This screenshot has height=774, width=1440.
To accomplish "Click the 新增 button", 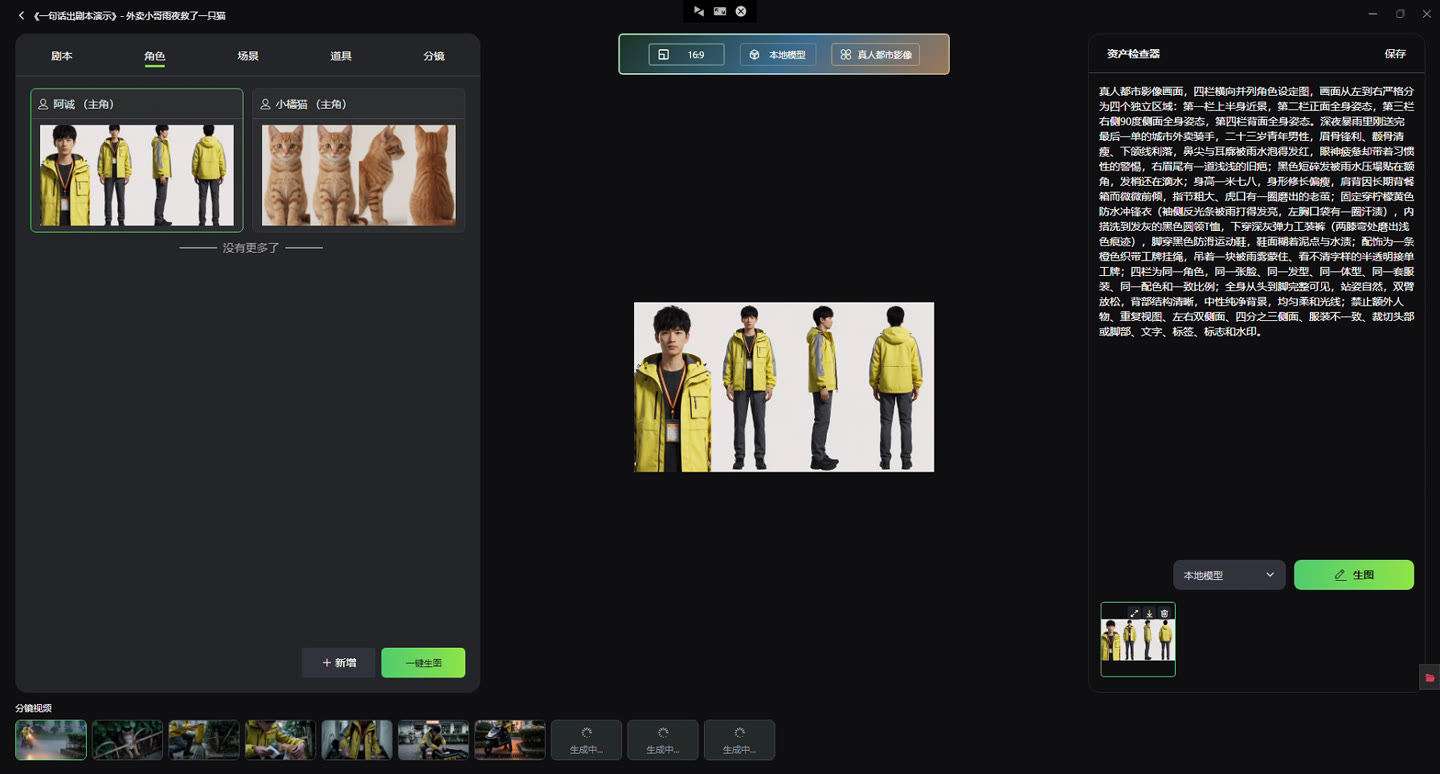I will tap(339, 663).
